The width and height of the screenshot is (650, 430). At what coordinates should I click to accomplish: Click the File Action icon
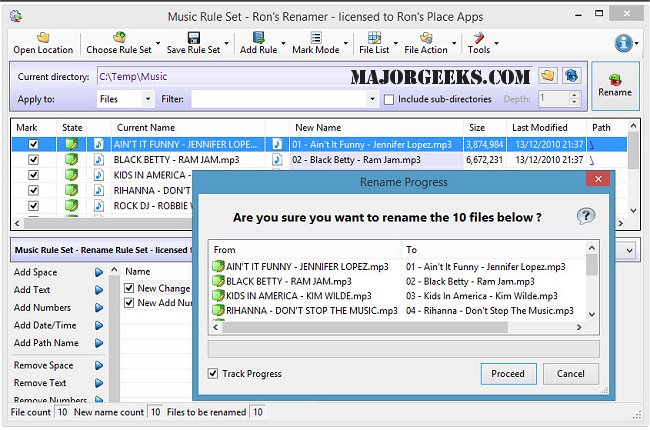pyautogui.click(x=426, y=38)
